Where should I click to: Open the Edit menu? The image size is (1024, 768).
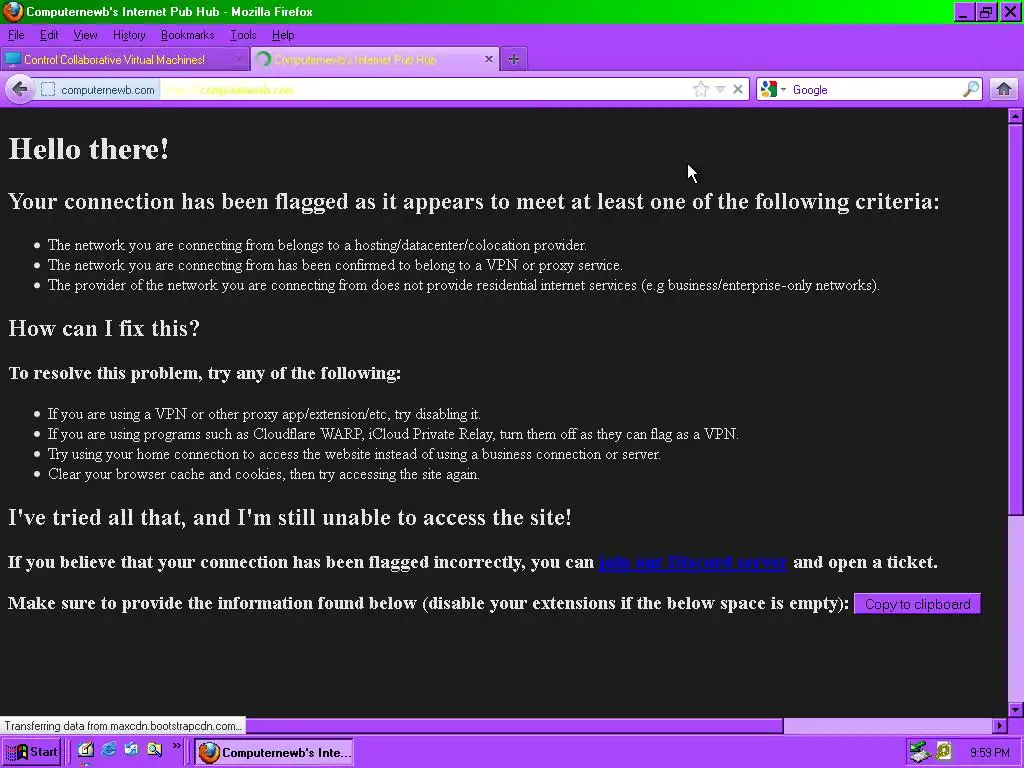coord(49,35)
